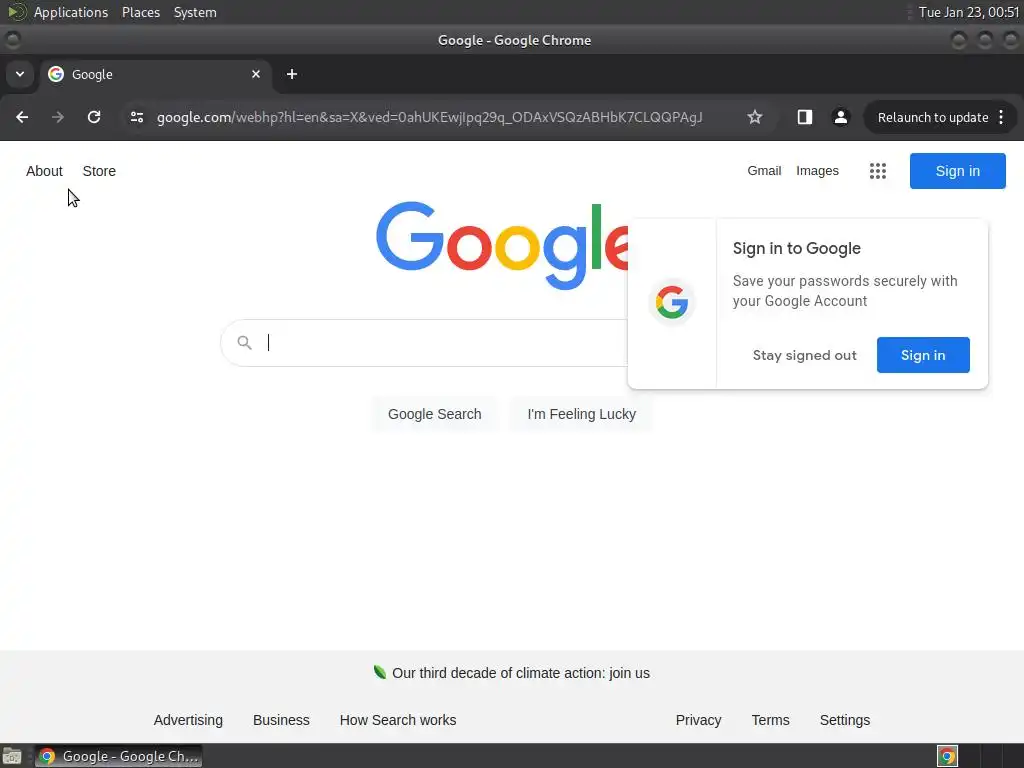Image resolution: width=1024 pixels, height=768 pixels.
Task: Reload the current page
Action: coord(94,117)
